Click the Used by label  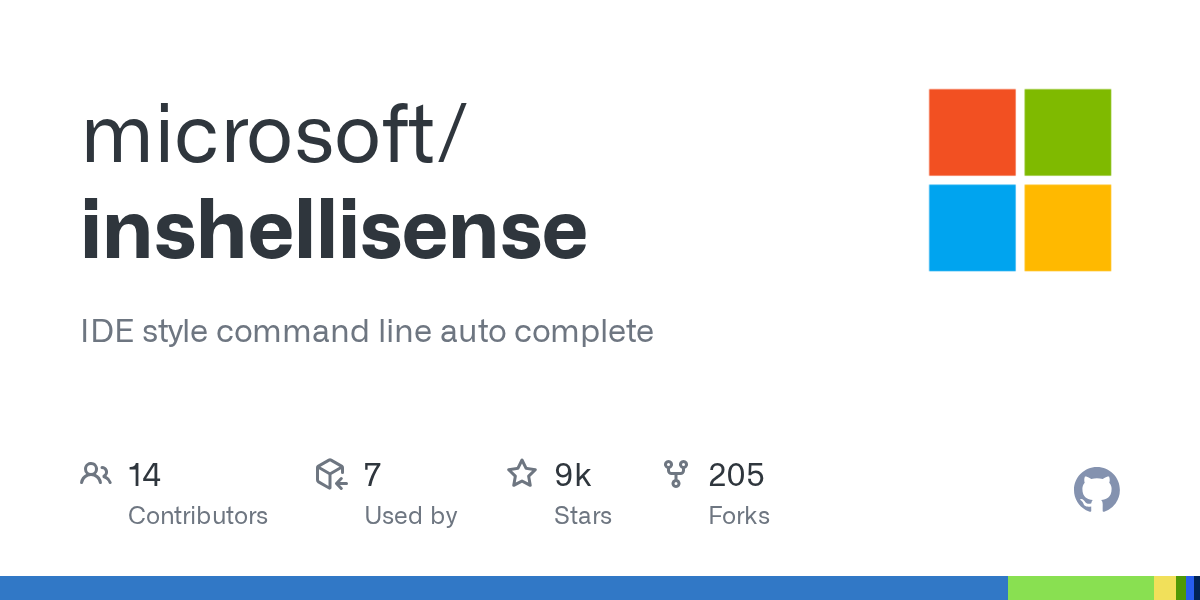[410, 516]
